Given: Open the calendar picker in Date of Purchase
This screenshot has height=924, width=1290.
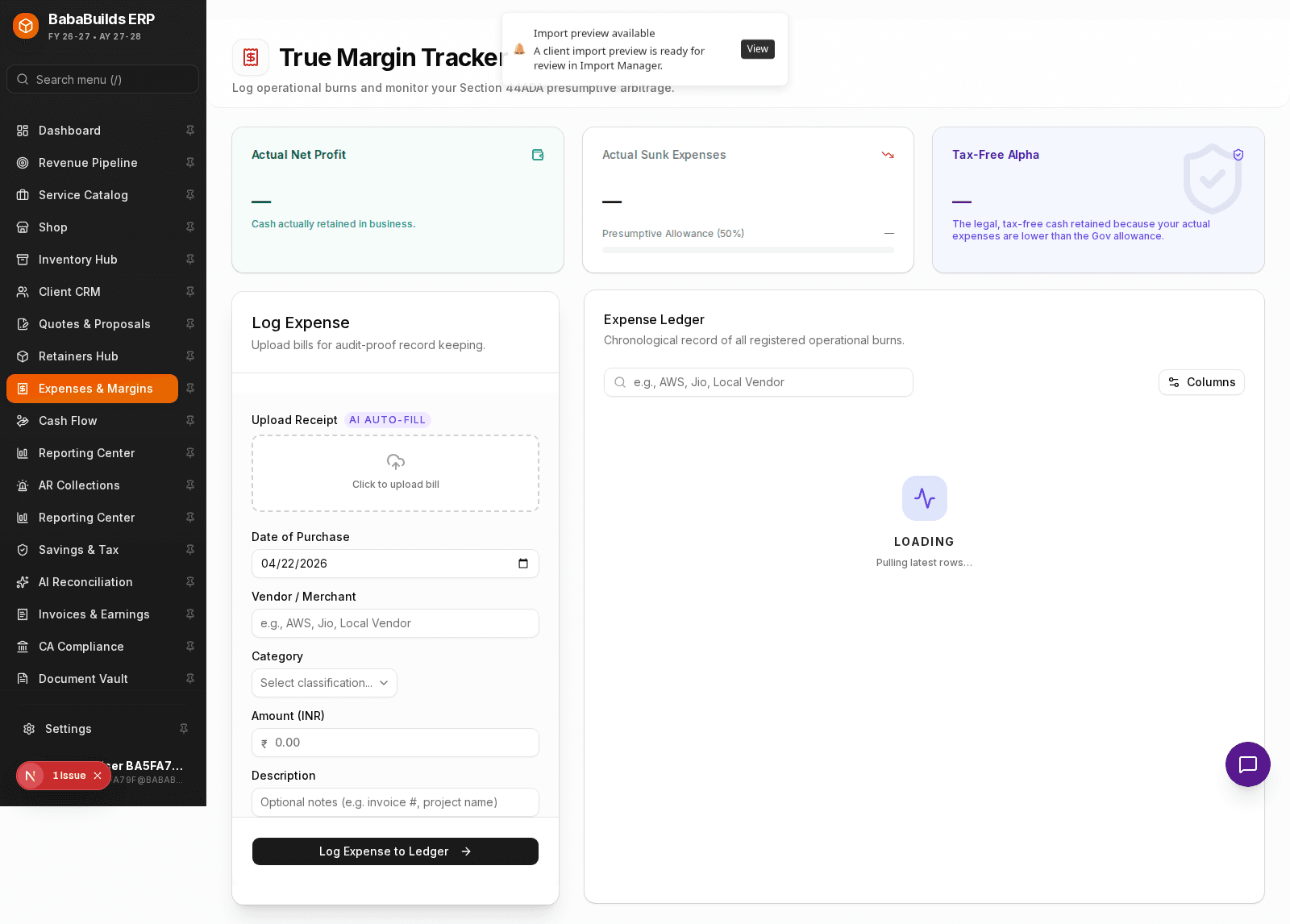Looking at the screenshot, I should [523, 564].
